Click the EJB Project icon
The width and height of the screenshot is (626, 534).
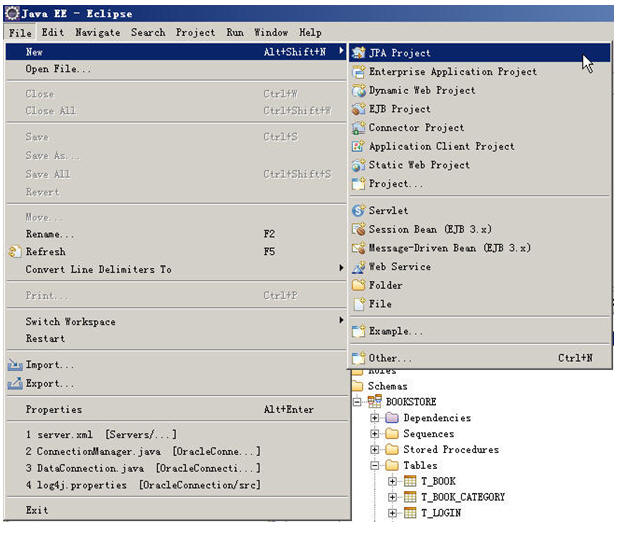(359, 109)
